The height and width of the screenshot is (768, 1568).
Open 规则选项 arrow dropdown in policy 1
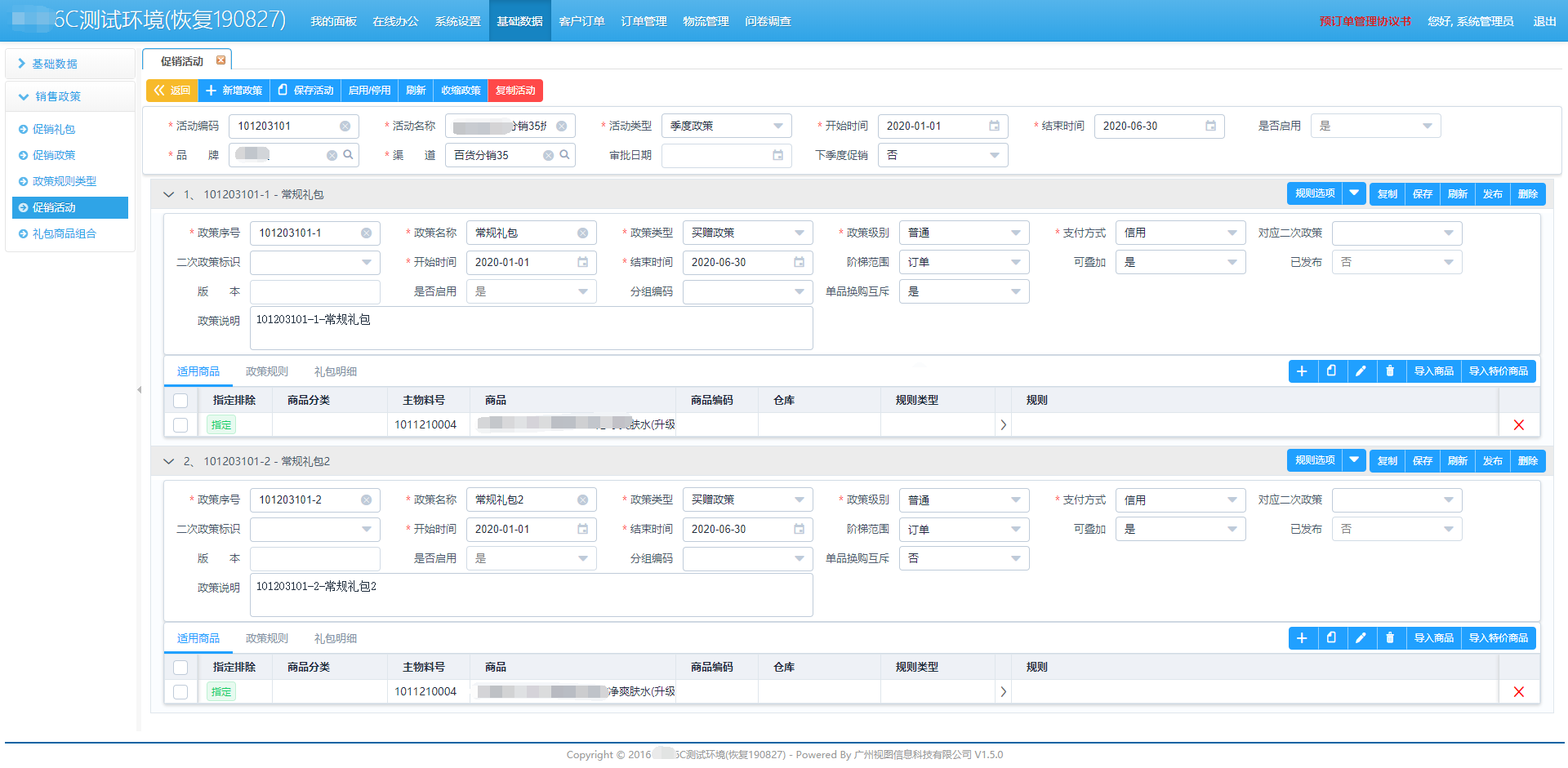[x=1354, y=193]
